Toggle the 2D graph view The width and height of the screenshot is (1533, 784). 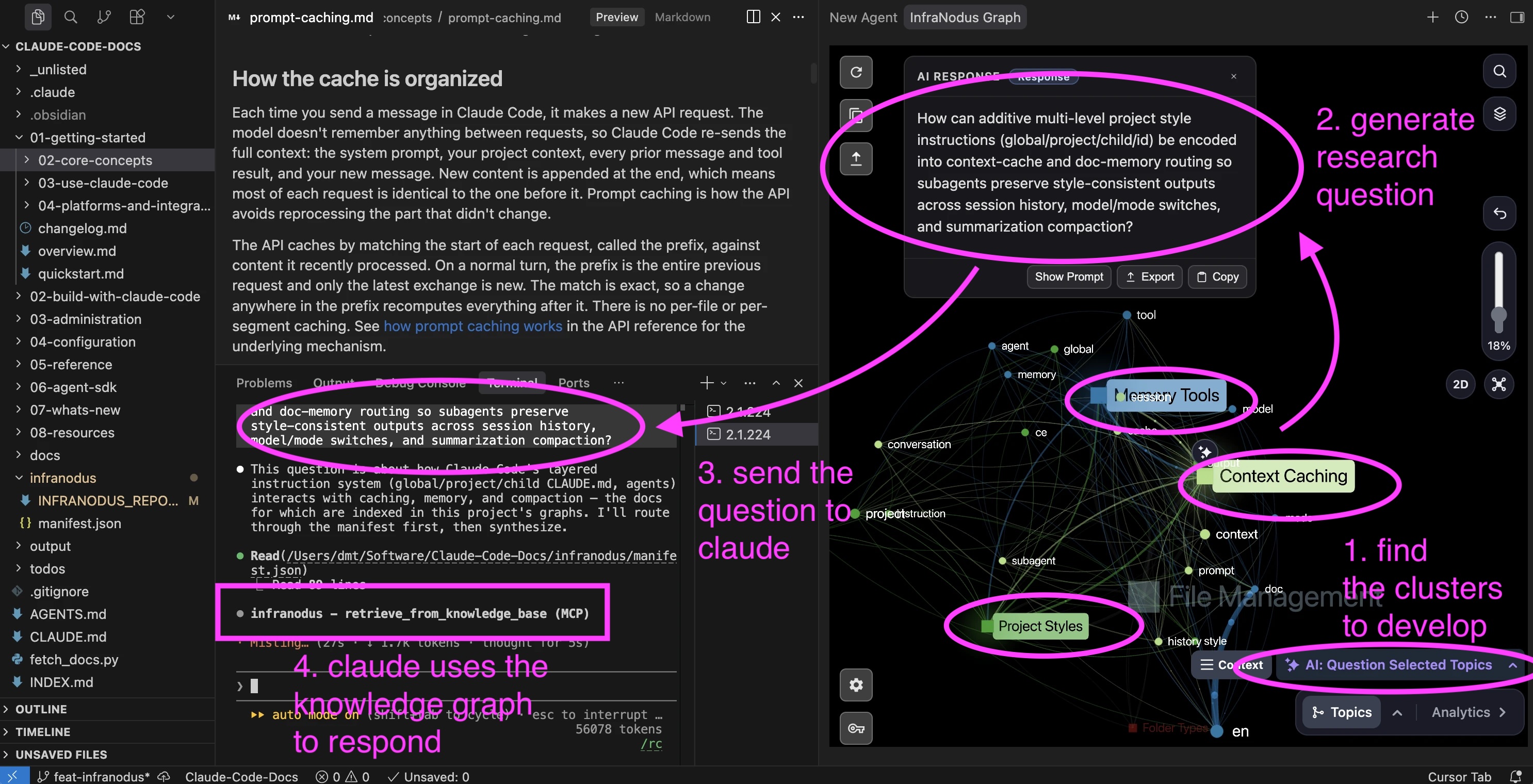pos(1460,384)
